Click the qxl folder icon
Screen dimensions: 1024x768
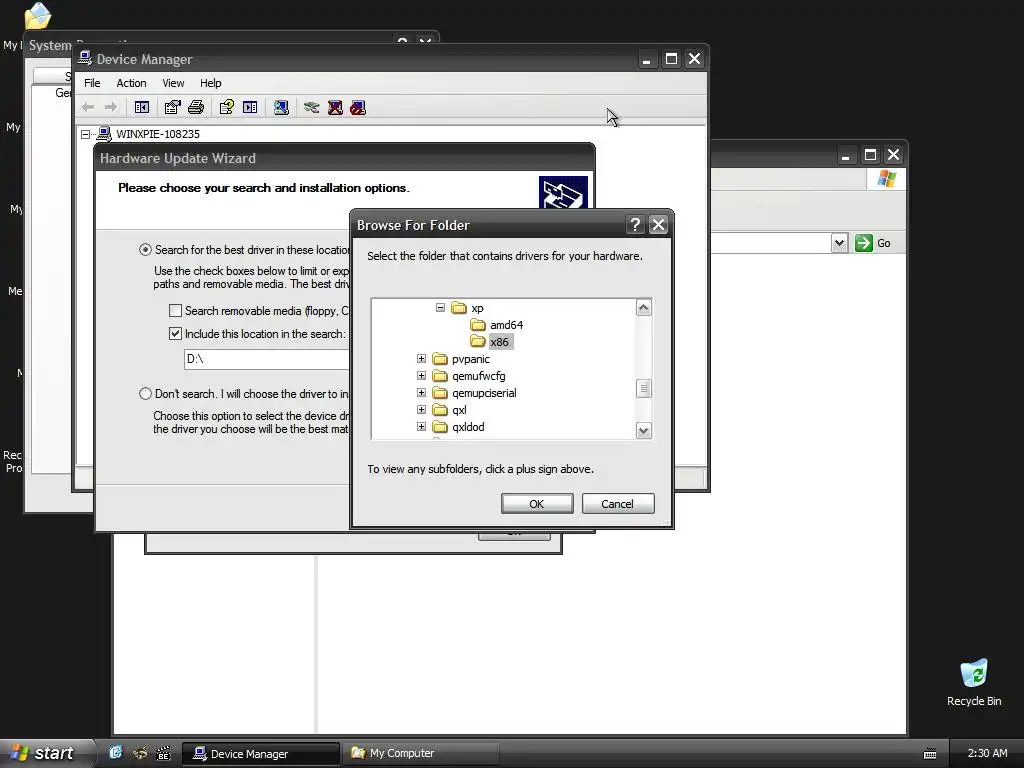pos(440,409)
